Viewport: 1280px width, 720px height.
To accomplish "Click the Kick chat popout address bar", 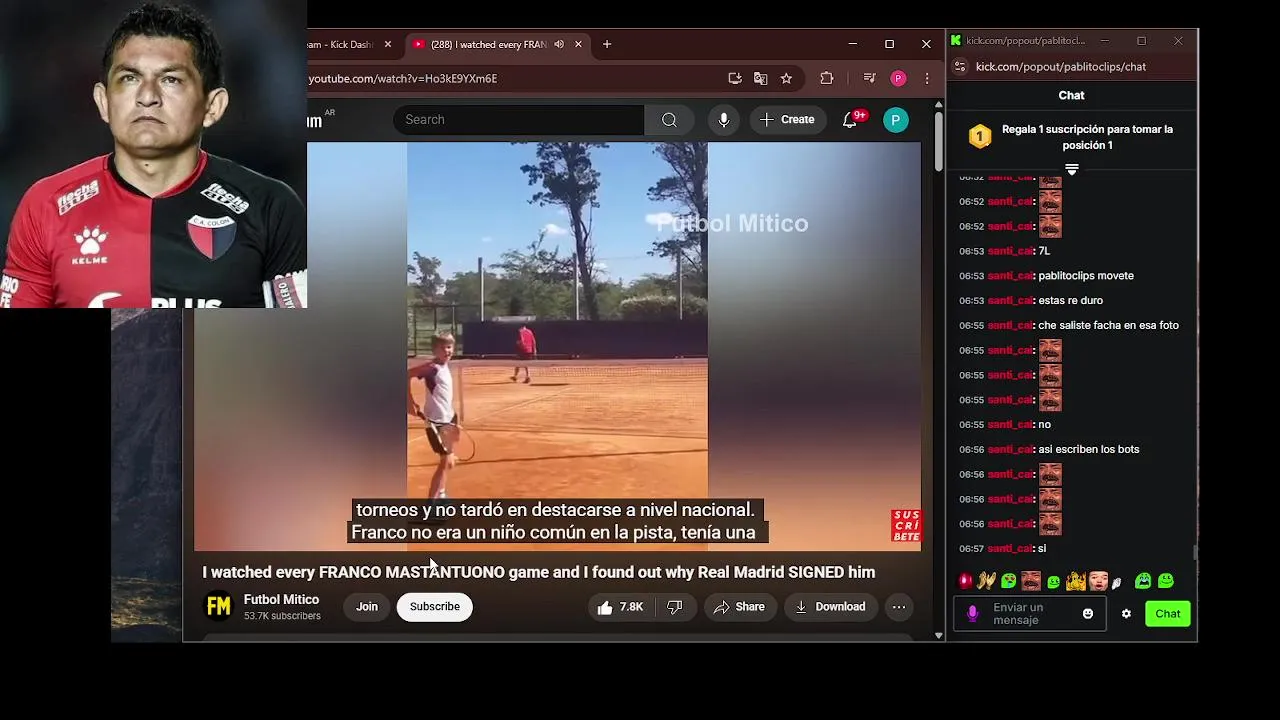I will tap(1060, 67).
